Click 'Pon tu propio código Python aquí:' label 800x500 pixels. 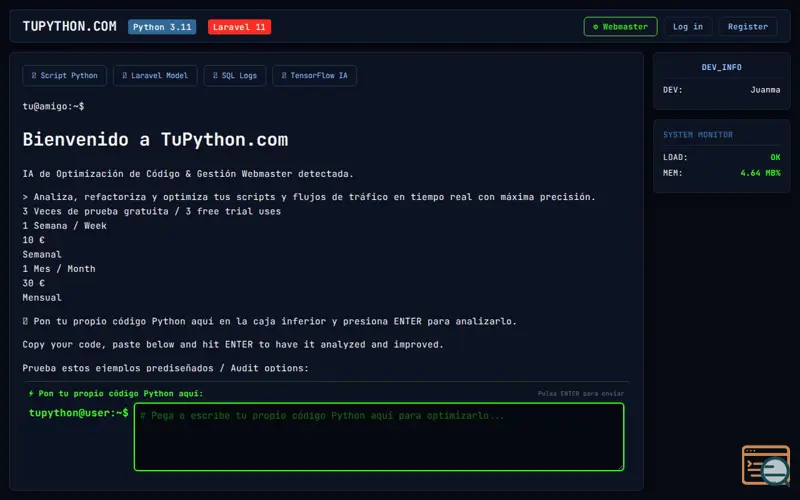point(116,393)
